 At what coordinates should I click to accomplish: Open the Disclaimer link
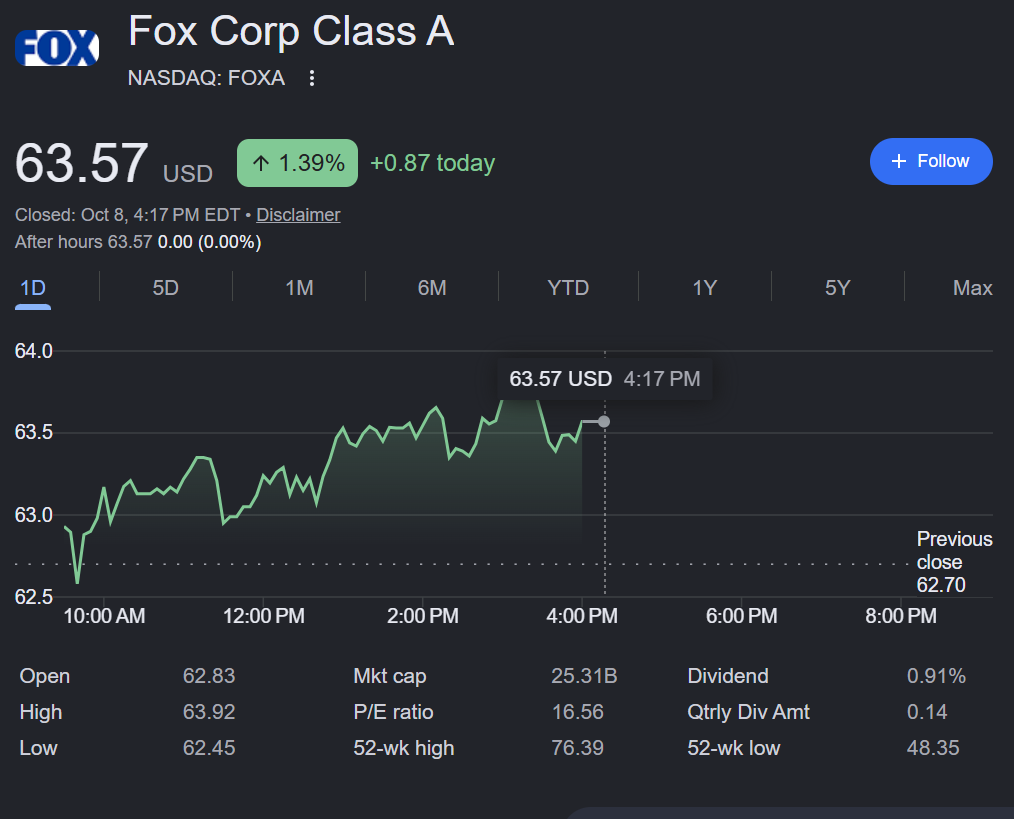click(x=298, y=215)
